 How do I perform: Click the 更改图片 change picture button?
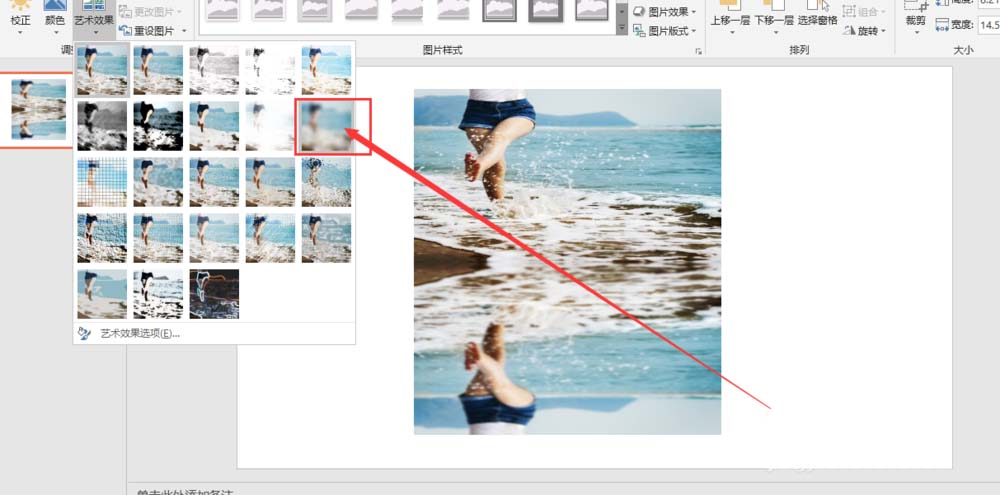(151, 11)
